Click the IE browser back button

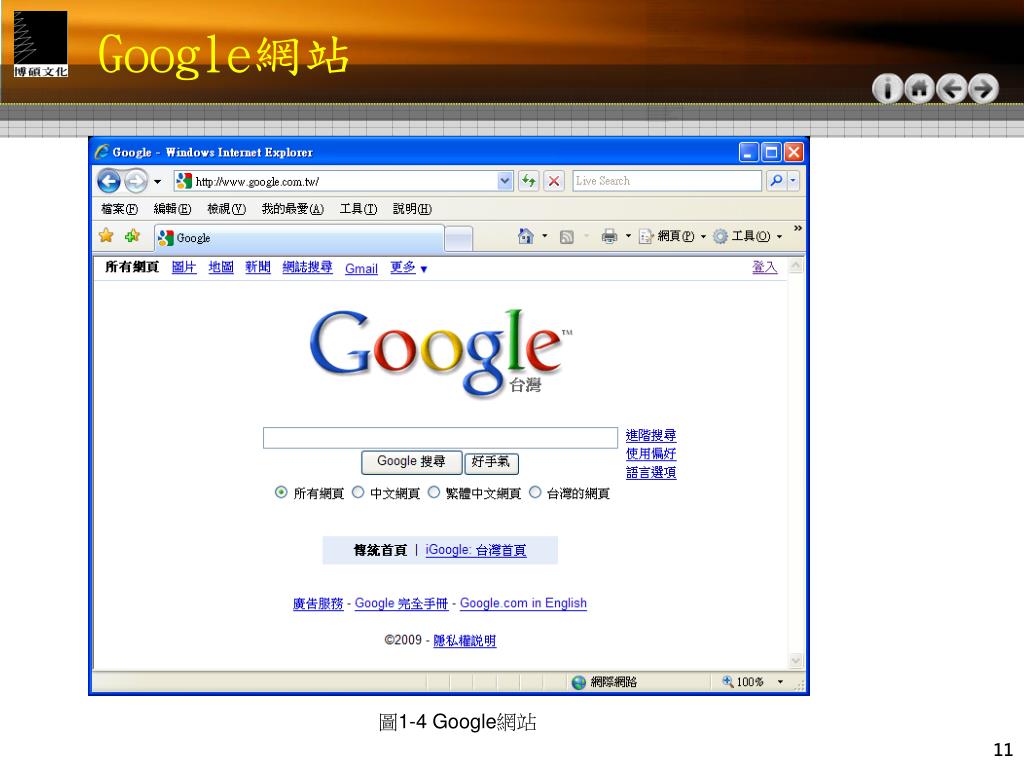[x=109, y=181]
